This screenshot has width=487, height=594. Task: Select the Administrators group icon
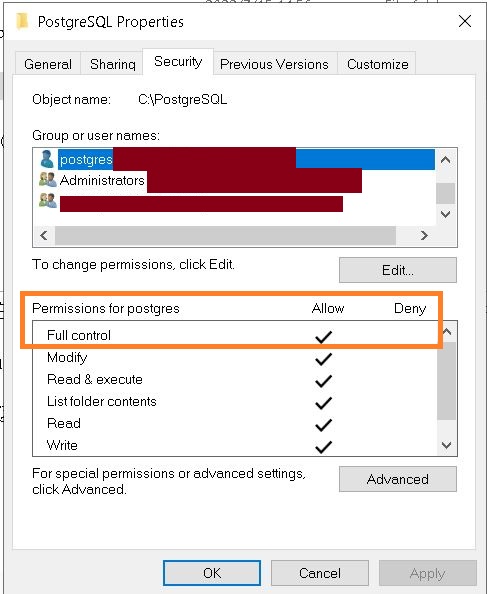[48, 180]
